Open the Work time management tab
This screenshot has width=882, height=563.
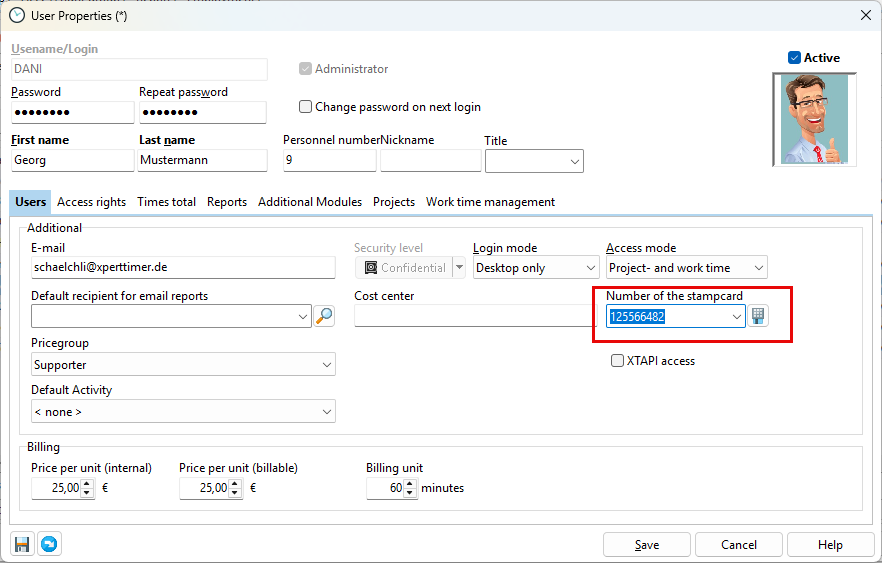490,202
